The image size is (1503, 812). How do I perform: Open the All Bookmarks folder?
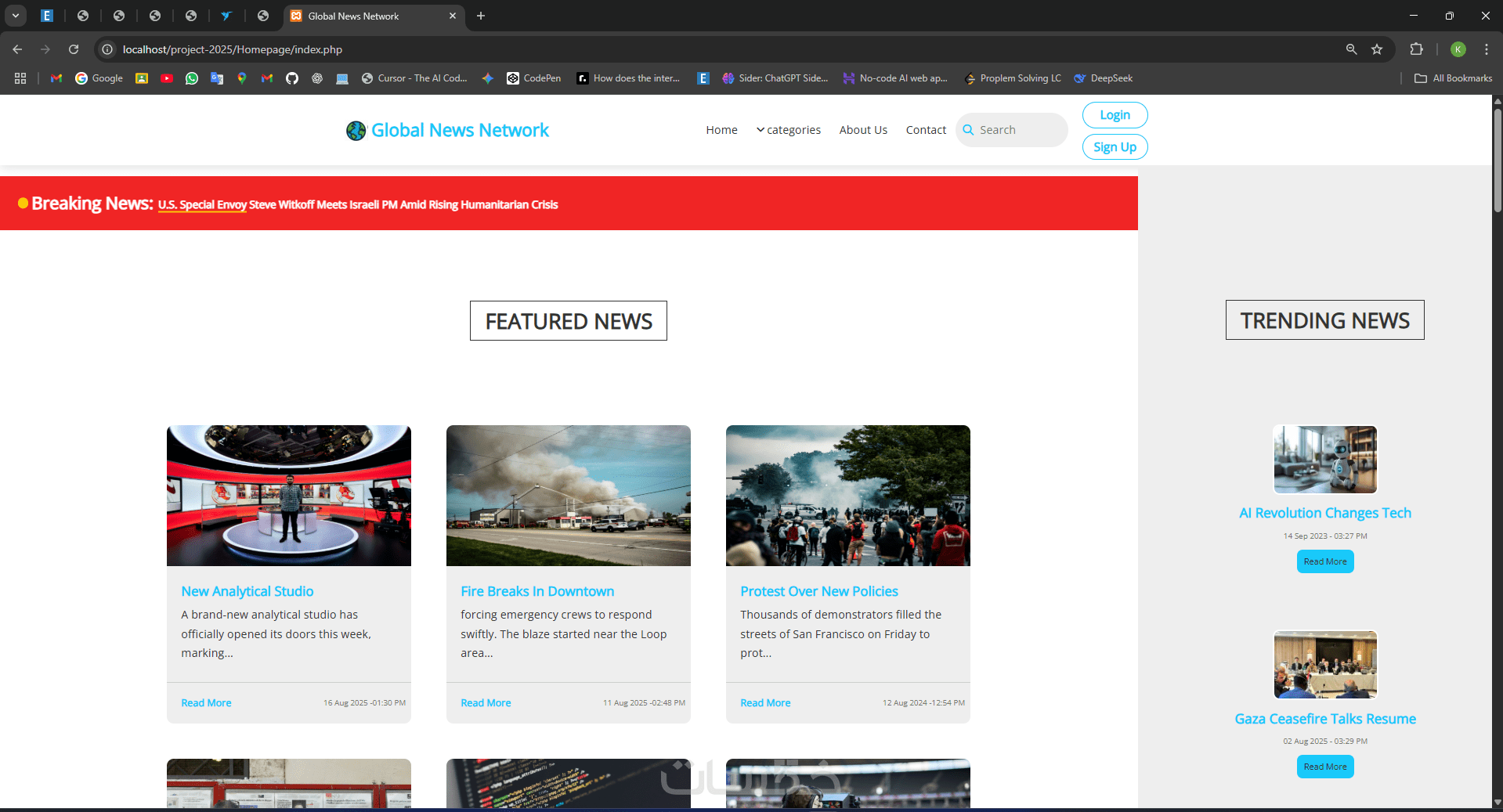click(x=1454, y=78)
